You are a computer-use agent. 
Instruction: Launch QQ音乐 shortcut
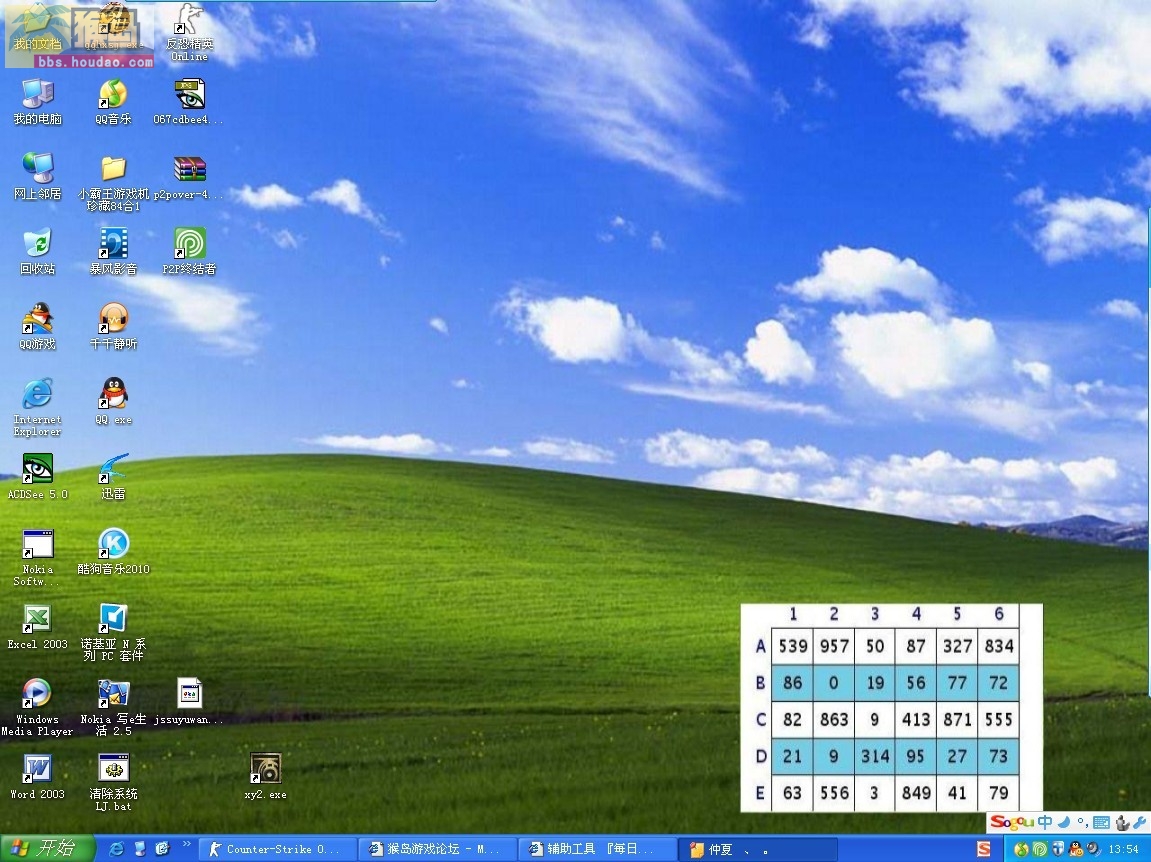click(113, 102)
